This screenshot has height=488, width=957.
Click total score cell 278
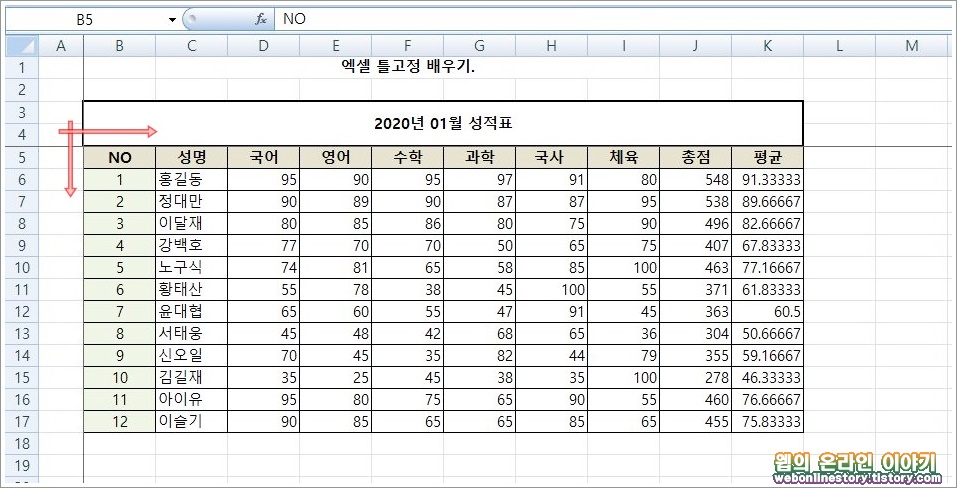[x=696, y=378]
